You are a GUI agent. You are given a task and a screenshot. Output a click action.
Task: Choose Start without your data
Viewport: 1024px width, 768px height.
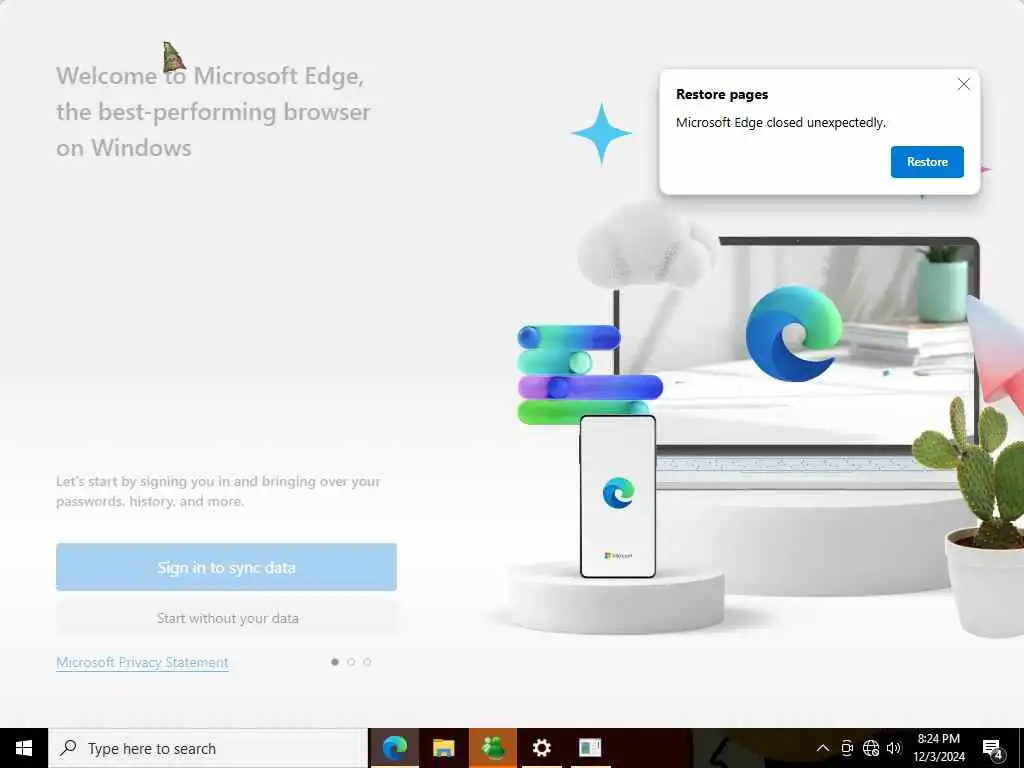226,618
